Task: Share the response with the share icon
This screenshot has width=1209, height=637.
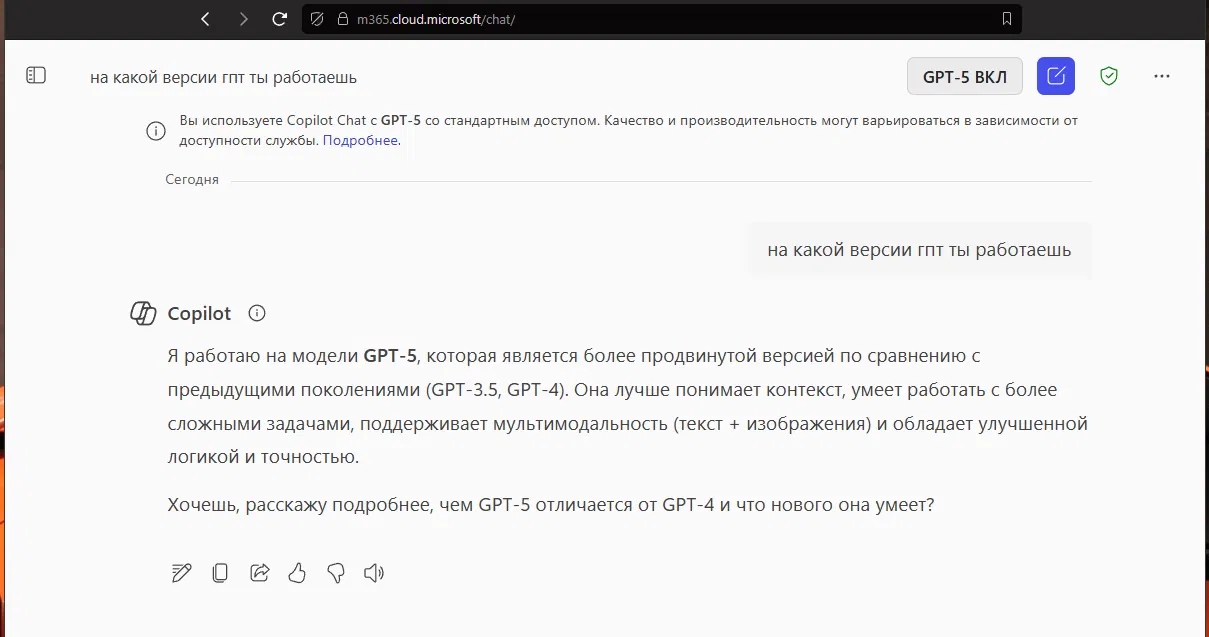Action: pyautogui.click(x=259, y=573)
